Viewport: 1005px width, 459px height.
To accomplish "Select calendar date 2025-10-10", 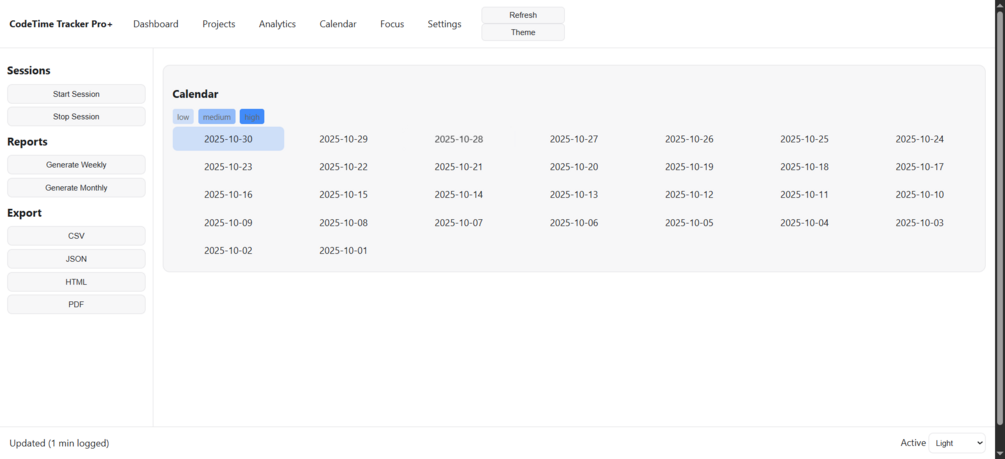I will [x=920, y=195].
